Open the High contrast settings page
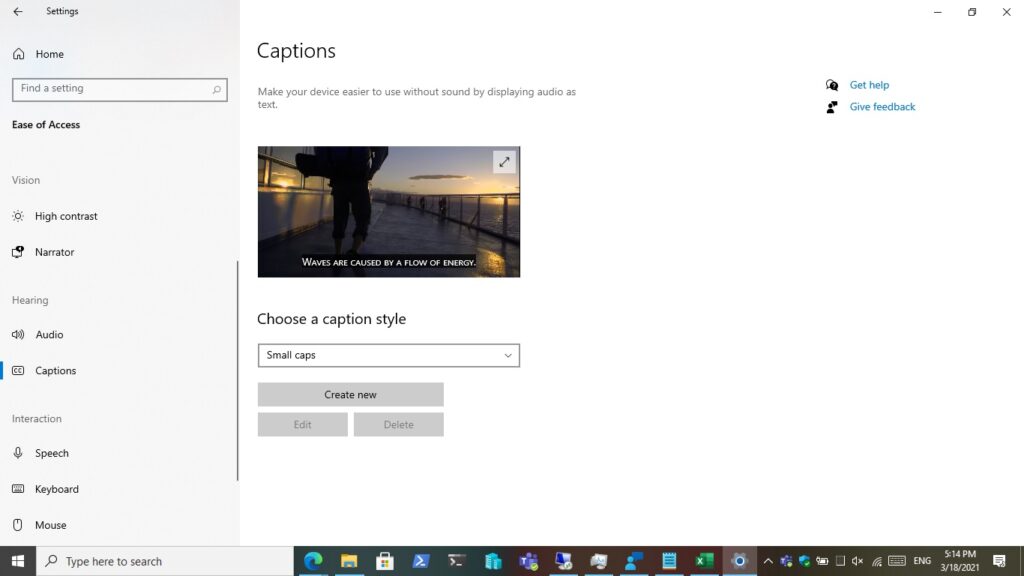Viewport: 1024px width, 576px height. tap(66, 216)
